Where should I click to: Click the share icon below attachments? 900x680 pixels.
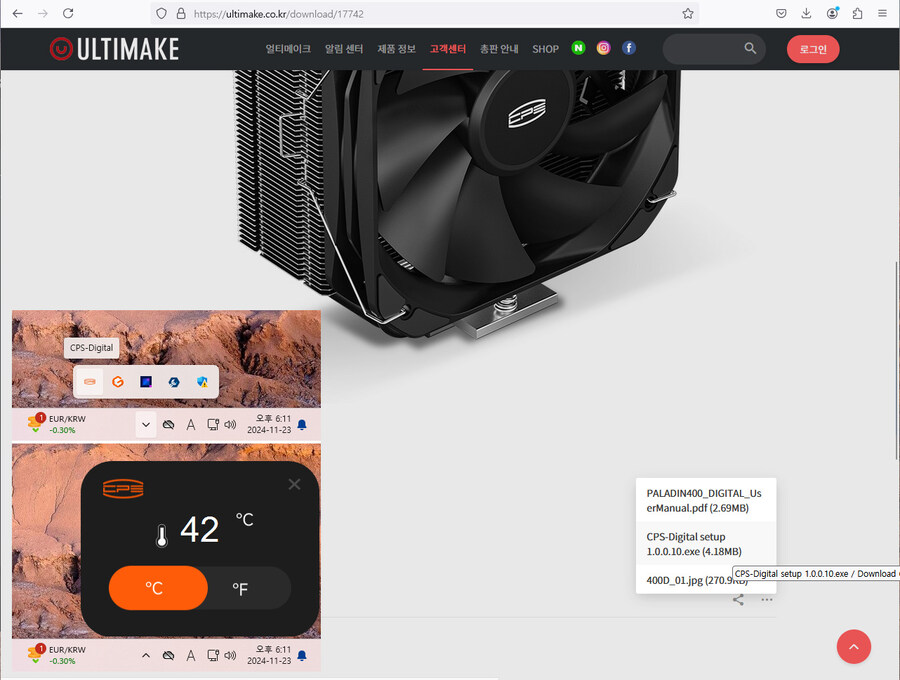(x=738, y=600)
